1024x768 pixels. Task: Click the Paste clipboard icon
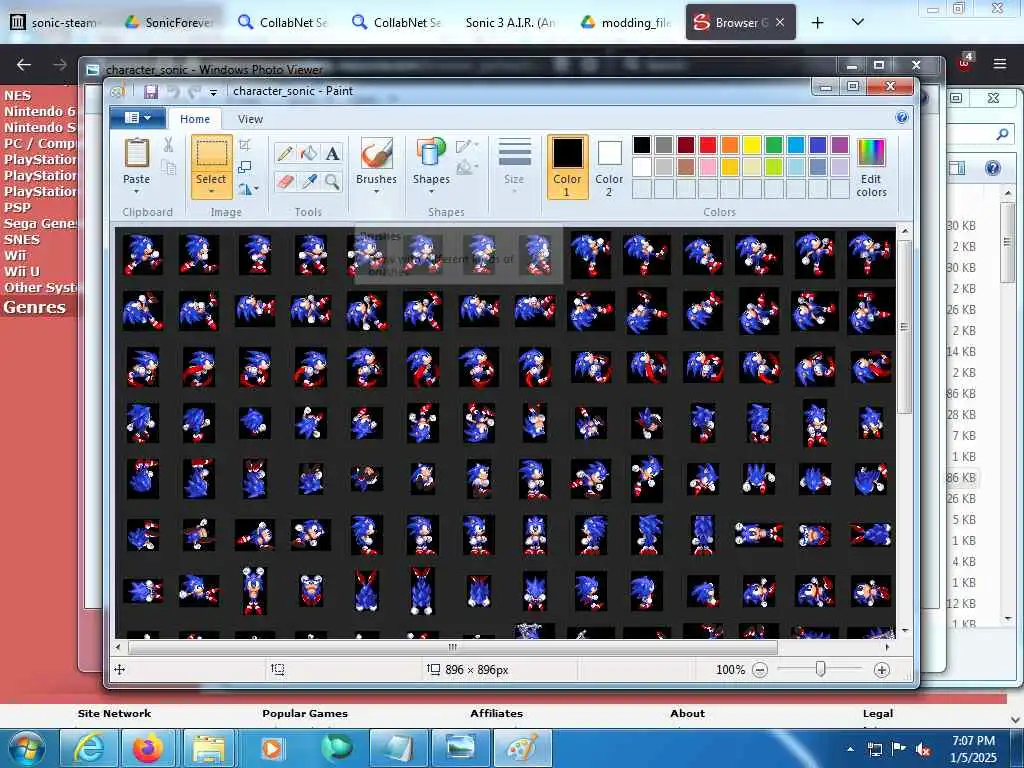[x=136, y=153]
